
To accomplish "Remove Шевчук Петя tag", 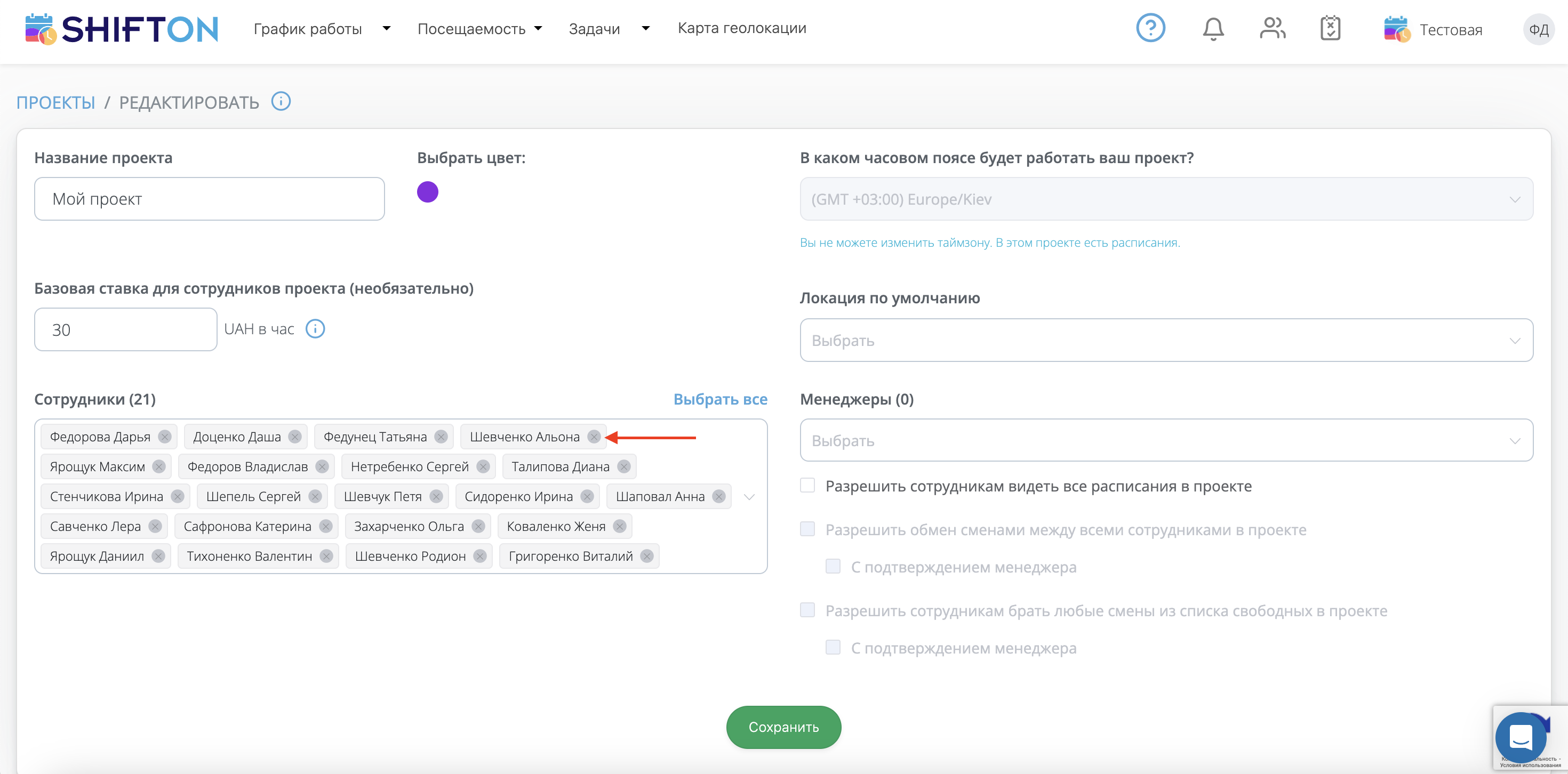I will 436,496.
